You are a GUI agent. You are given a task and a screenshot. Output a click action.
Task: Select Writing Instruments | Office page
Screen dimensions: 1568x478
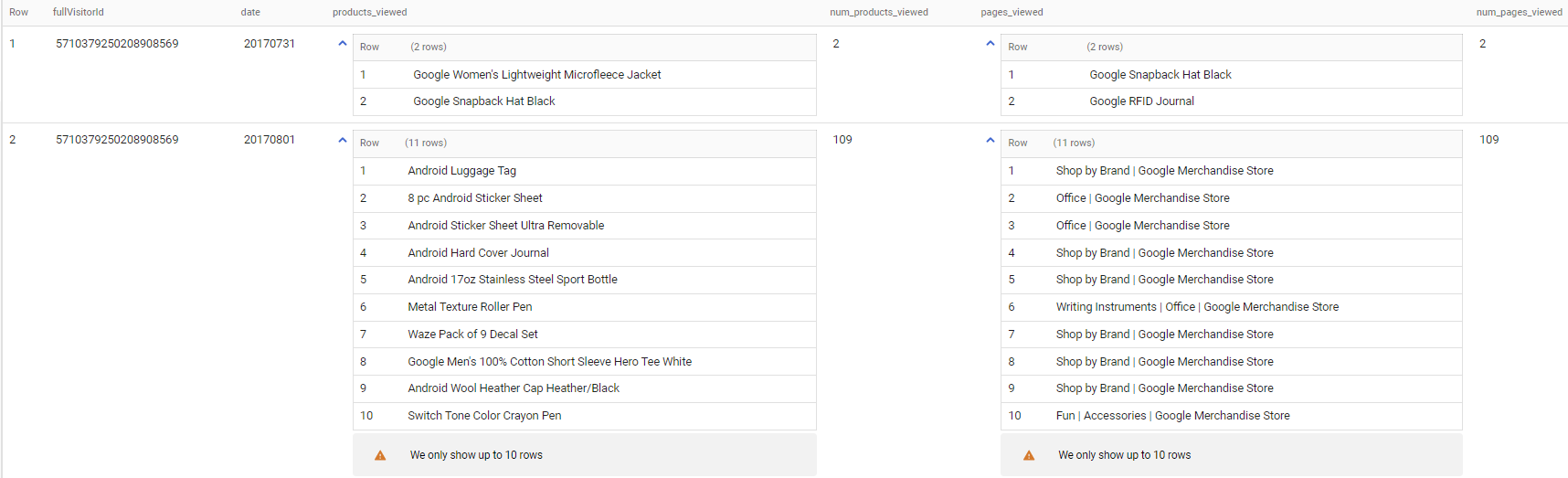point(1197,307)
